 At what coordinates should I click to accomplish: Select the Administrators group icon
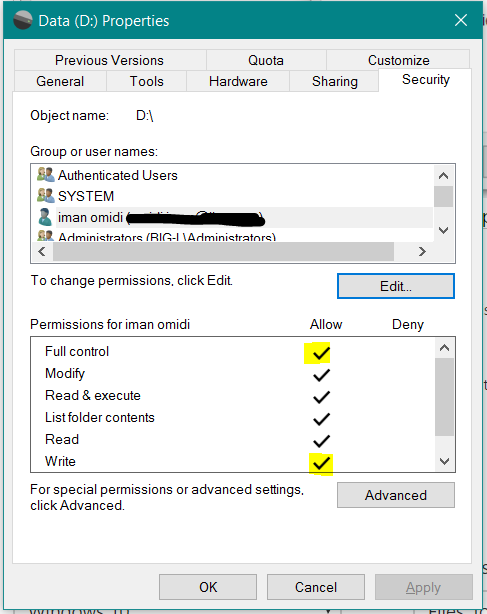45,236
